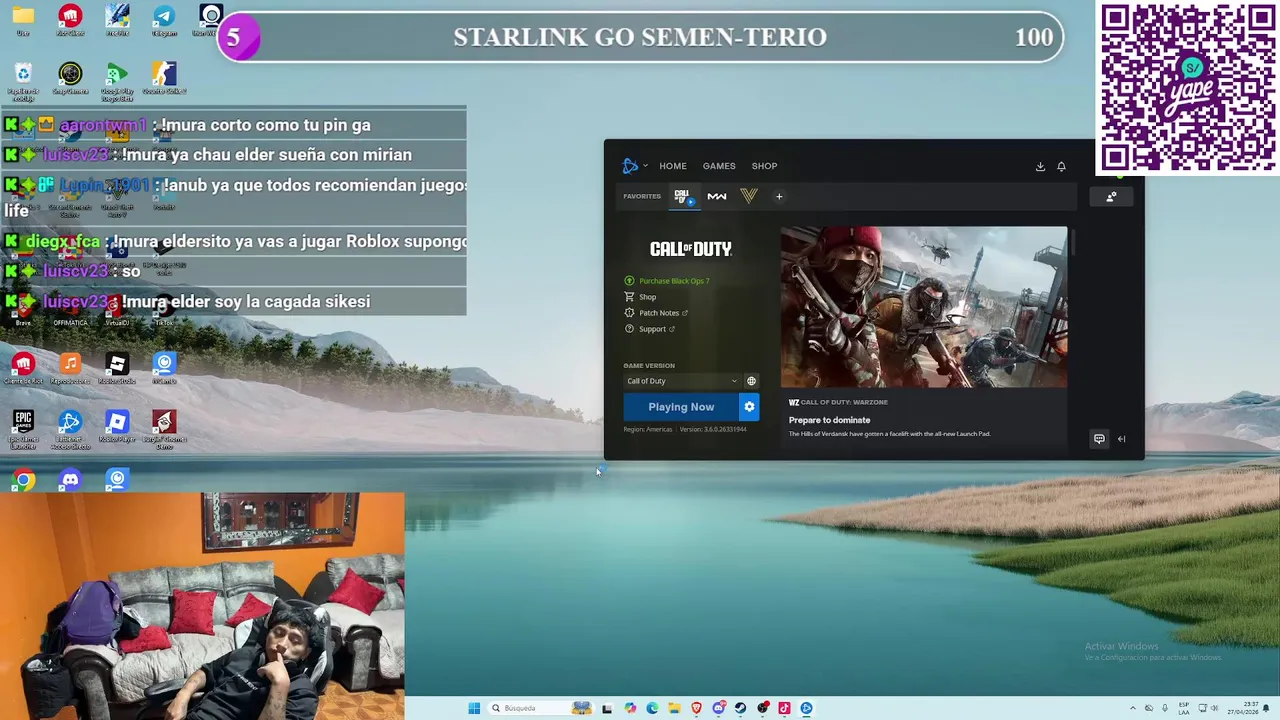This screenshot has width=1280, height=720.
Task: Select the Modern Warfare (MW) favorite tab
Action: 717,196
